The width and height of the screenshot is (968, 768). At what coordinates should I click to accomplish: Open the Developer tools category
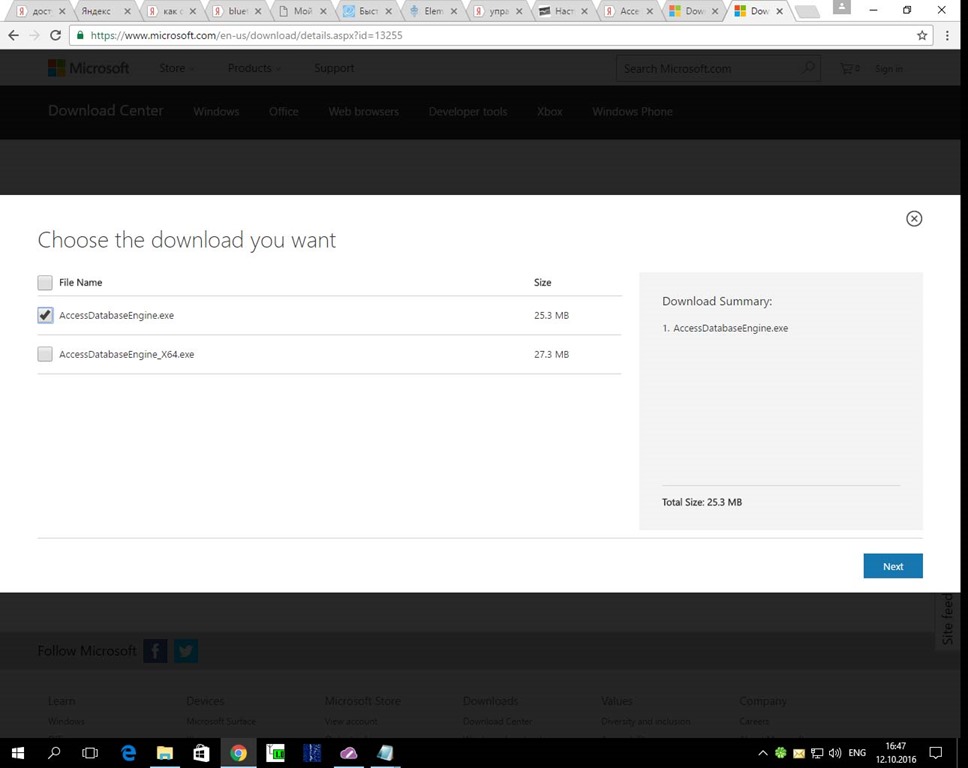[x=468, y=112]
